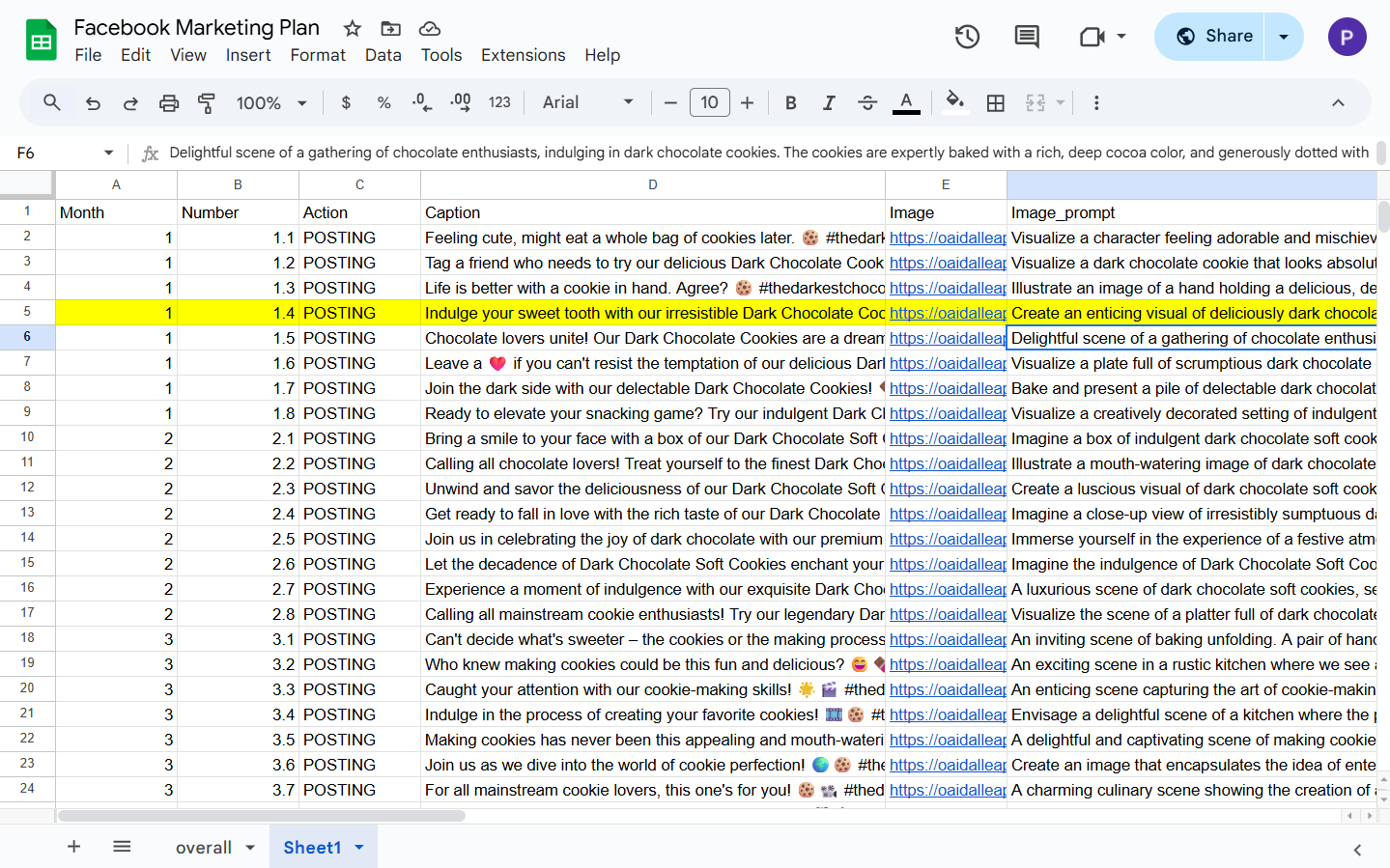This screenshot has width=1390, height=868.
Task: Start a Meet call camera icon
Action: pyautogui.click(x=1092, y=37)
